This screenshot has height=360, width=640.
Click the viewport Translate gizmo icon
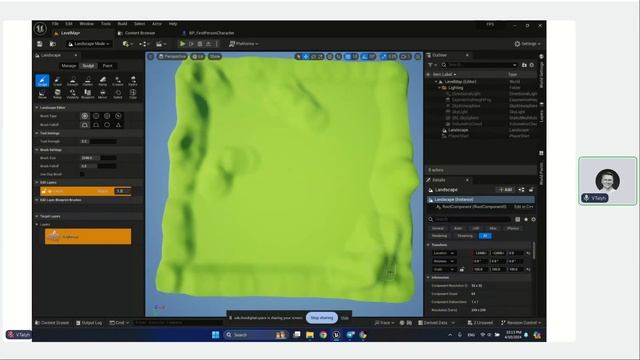tap(306, 56)
